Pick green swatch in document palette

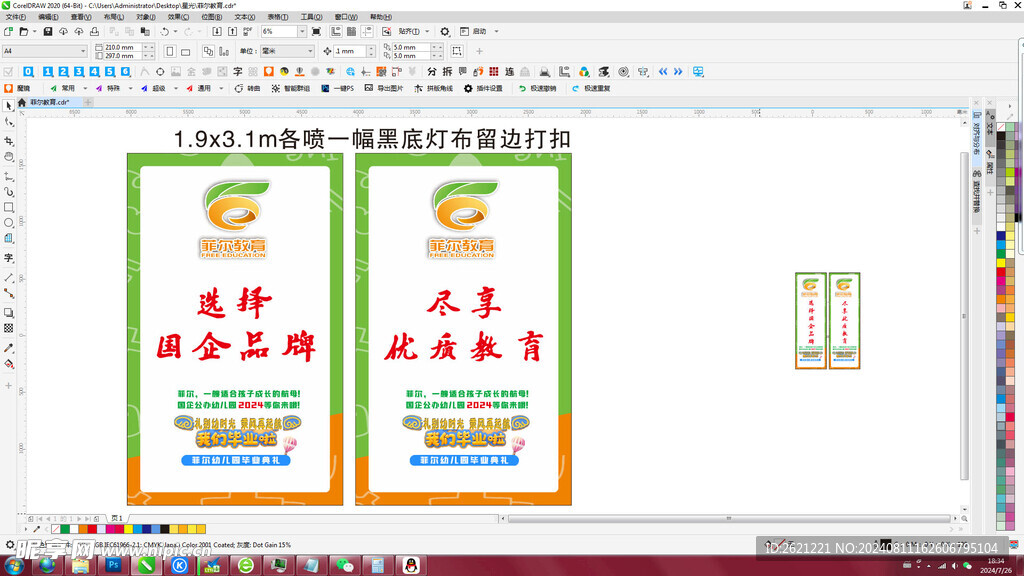pyautogui.click(x=65, y=529)
